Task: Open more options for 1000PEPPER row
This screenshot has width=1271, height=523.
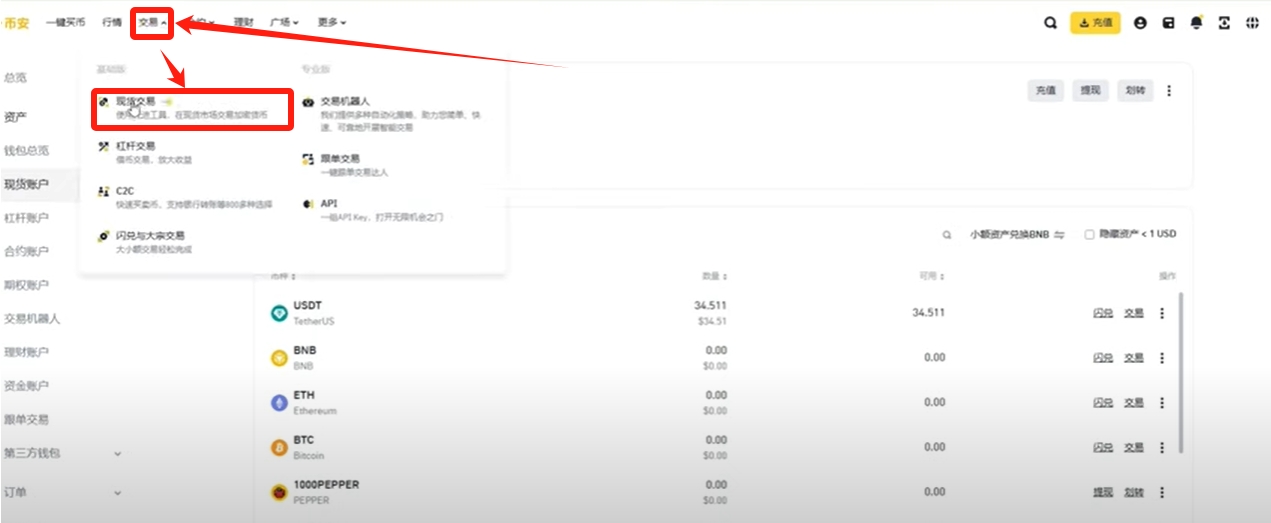Action: [x=1162, y=492]
